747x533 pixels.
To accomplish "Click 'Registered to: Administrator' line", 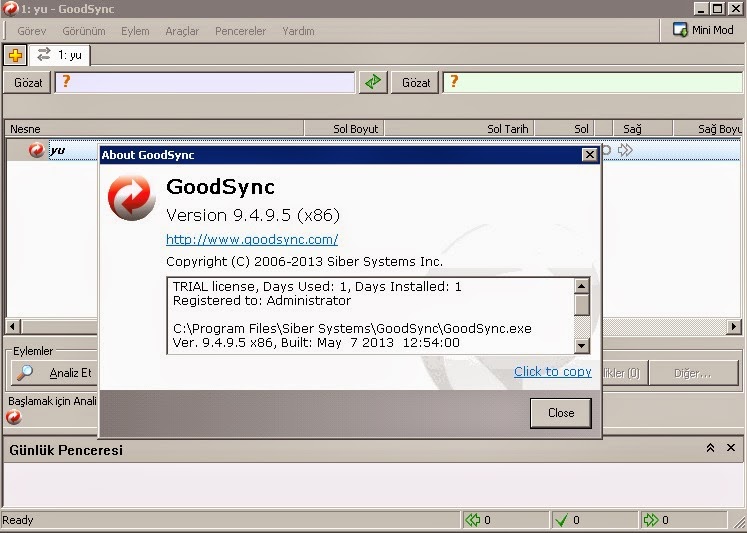I will coord(262,301).
